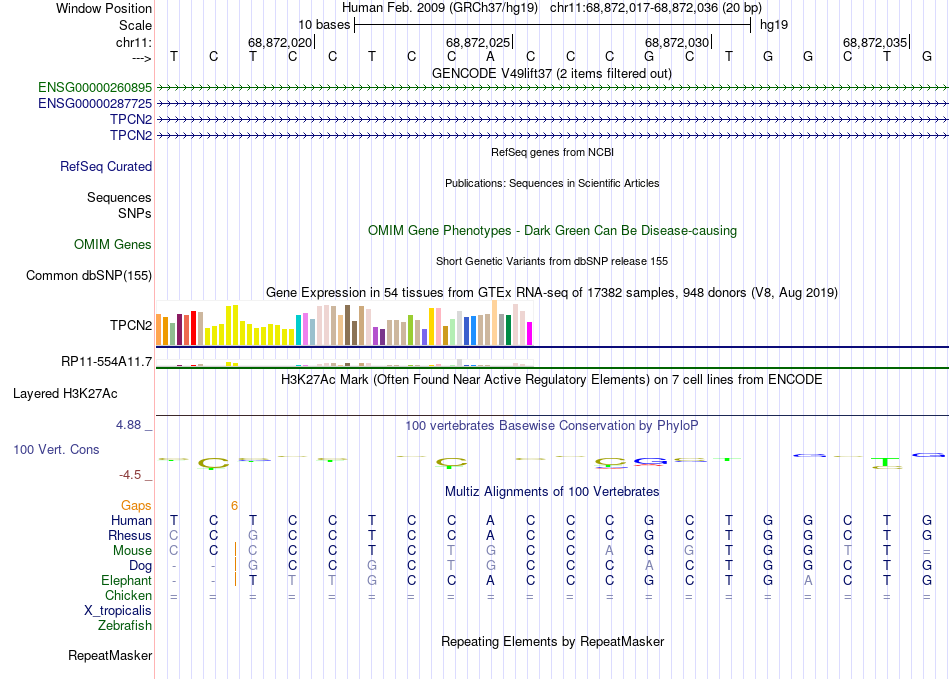Click the dark green bar in TPCN2 chart
Viewport: 950px width, 679px height.
[508, 330]
